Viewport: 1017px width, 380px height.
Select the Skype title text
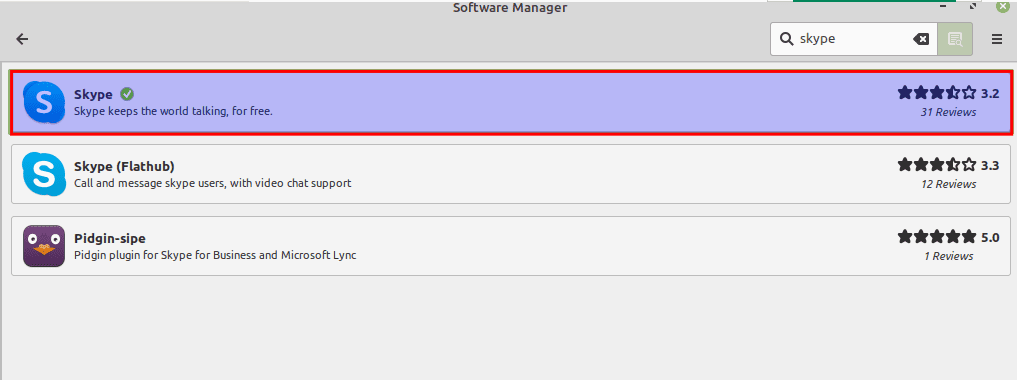[x=93, y=94]
